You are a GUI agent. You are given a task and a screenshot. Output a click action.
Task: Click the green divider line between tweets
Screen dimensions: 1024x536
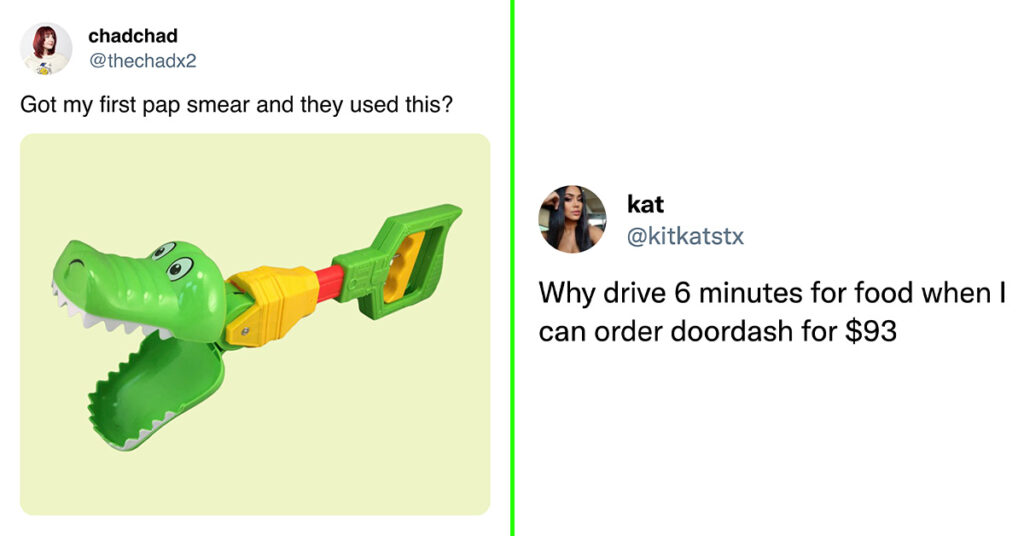pyautogui.click(x=513, y=268)
